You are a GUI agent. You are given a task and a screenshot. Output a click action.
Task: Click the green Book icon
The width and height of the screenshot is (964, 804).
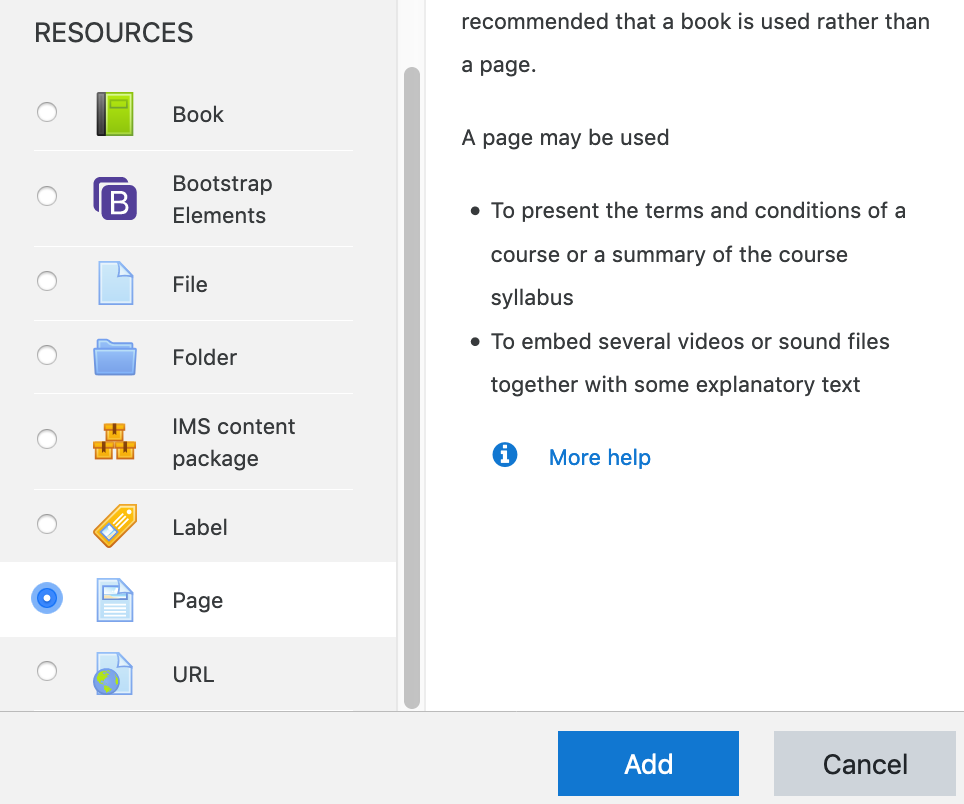114,114
